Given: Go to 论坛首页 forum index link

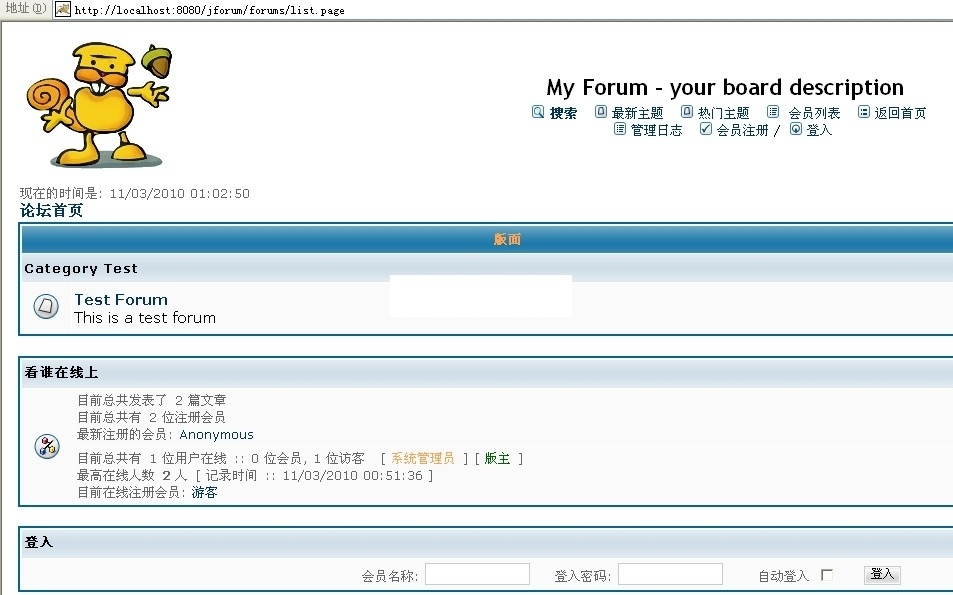Looking at the screenshot, I should [52, 211].
